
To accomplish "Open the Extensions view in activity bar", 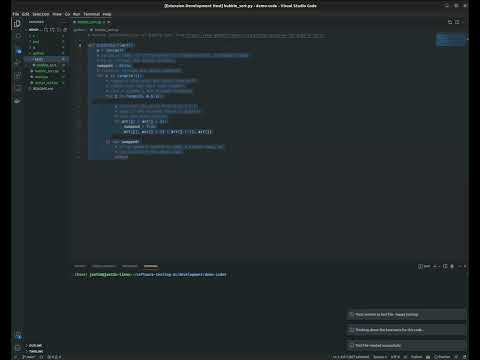I will [18, 76].
